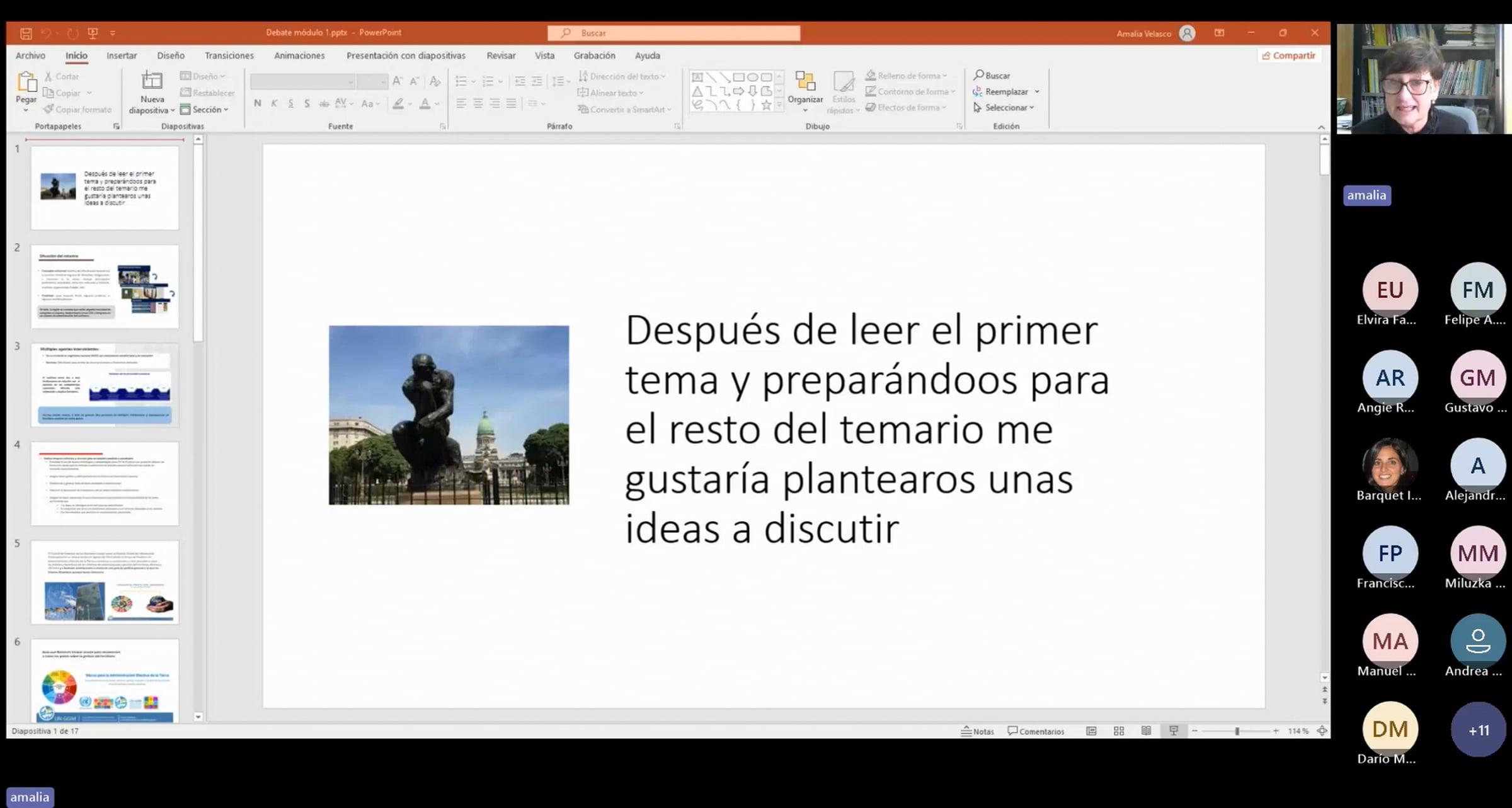Viewport: 1512px width, 808px height.
Task: Select slide 5 thumbnail
Action: 105,582
